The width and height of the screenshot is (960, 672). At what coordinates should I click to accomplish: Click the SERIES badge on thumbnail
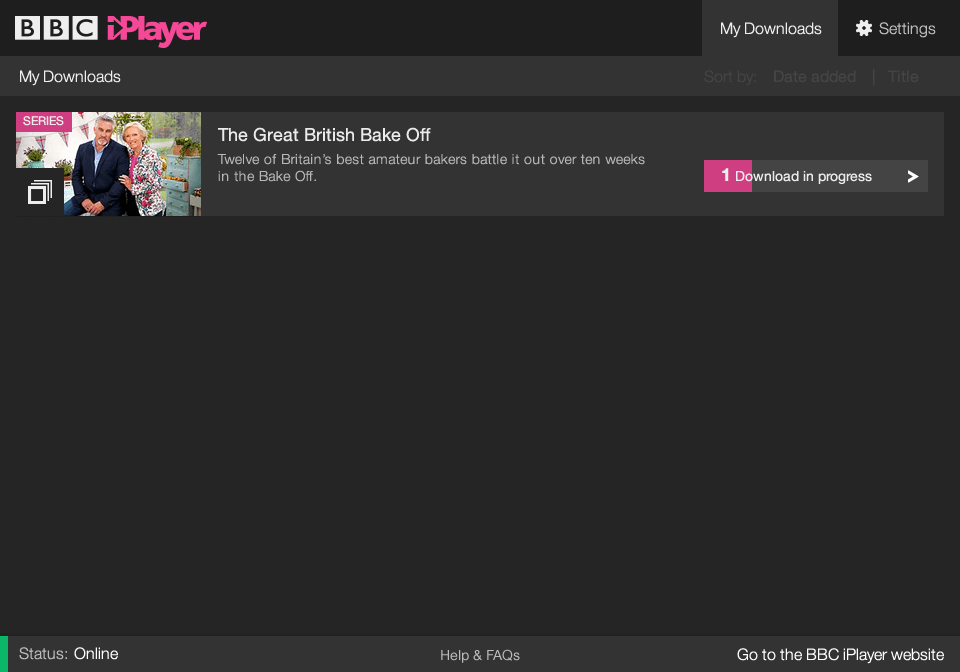[43, 121]
